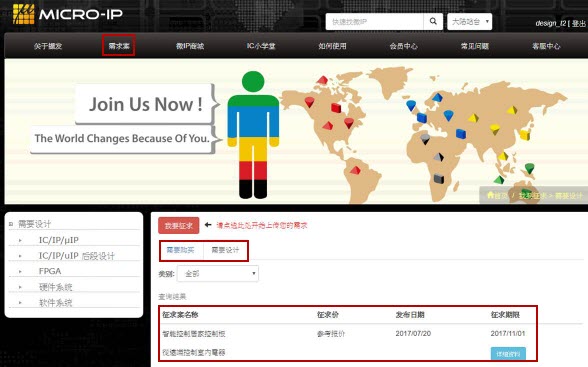
Task: Click the 我要征求 breadcrumb link
Action: point(532,196)
